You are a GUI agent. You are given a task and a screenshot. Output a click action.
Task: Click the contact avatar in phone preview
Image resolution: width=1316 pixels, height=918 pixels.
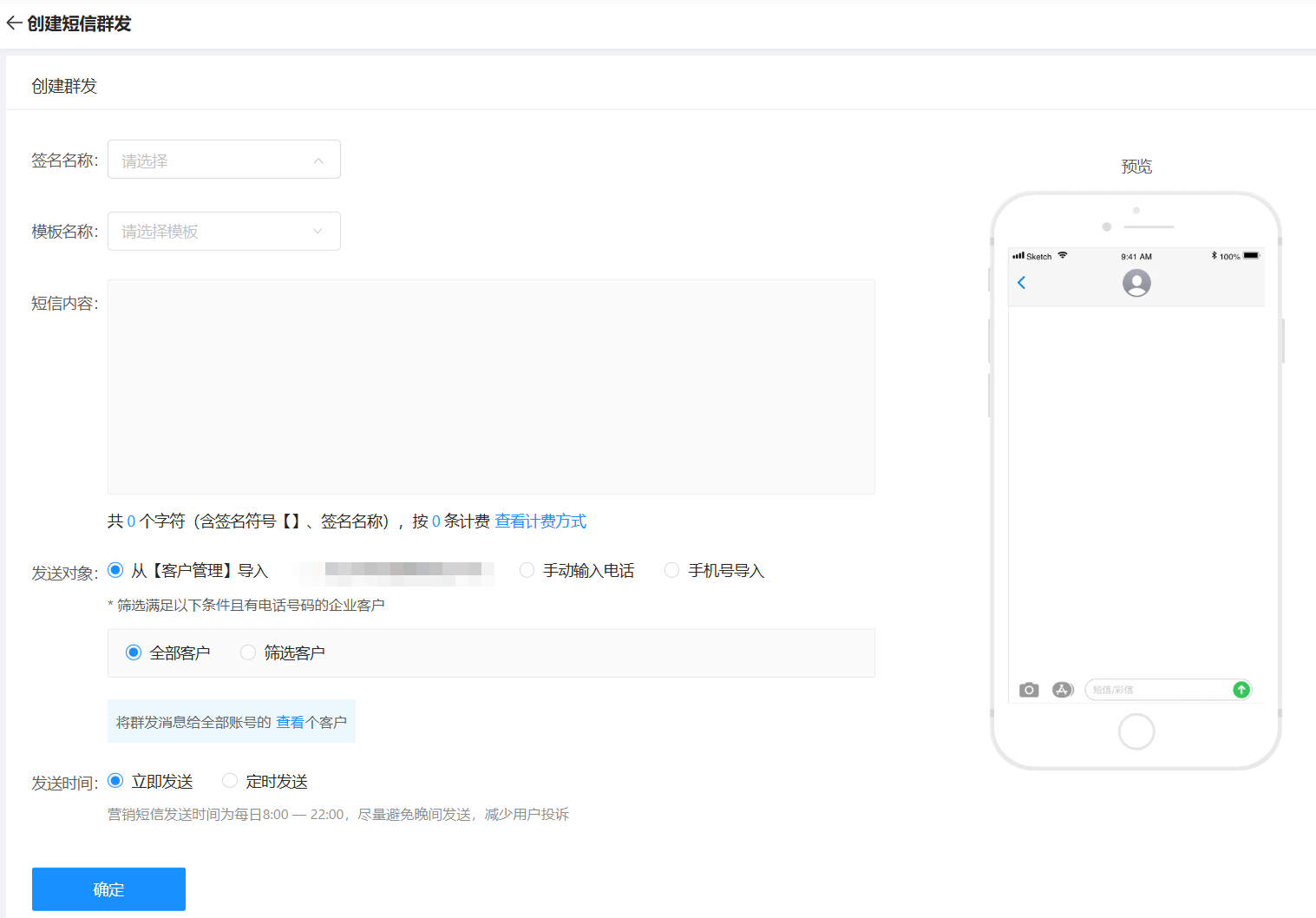click(1136, 283)
